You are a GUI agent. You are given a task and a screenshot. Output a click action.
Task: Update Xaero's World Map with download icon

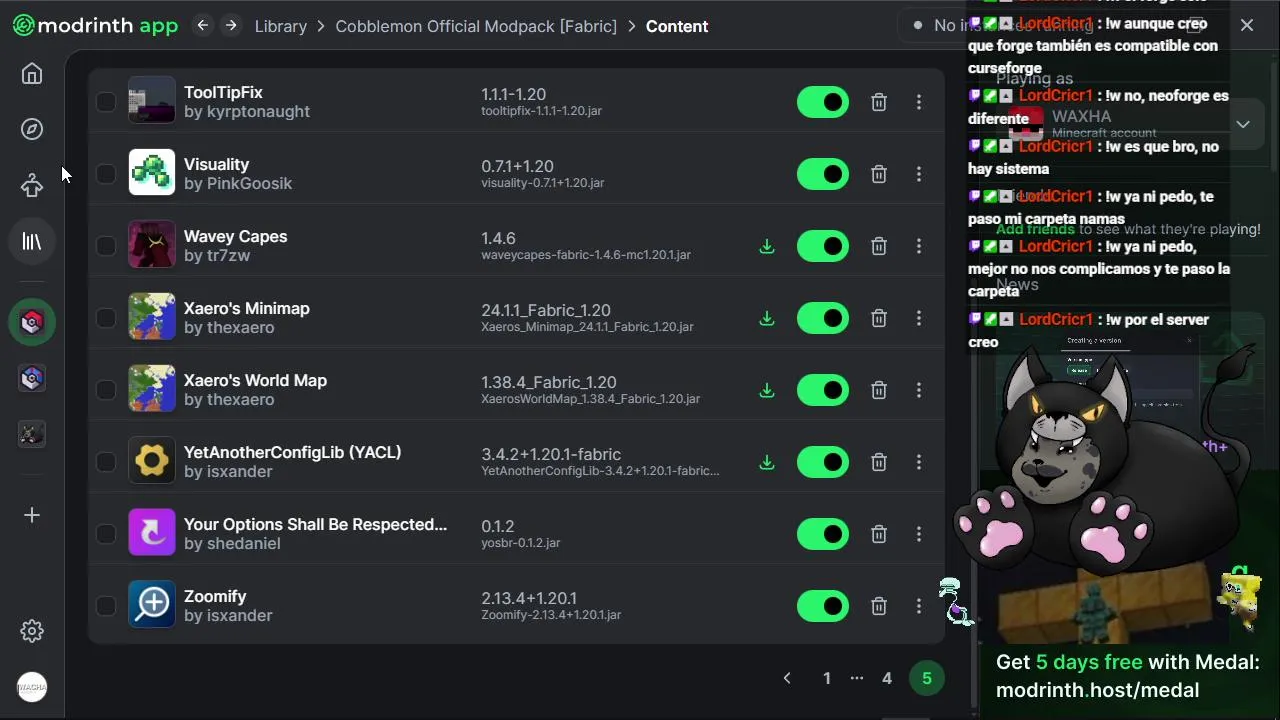coord(767,390)
